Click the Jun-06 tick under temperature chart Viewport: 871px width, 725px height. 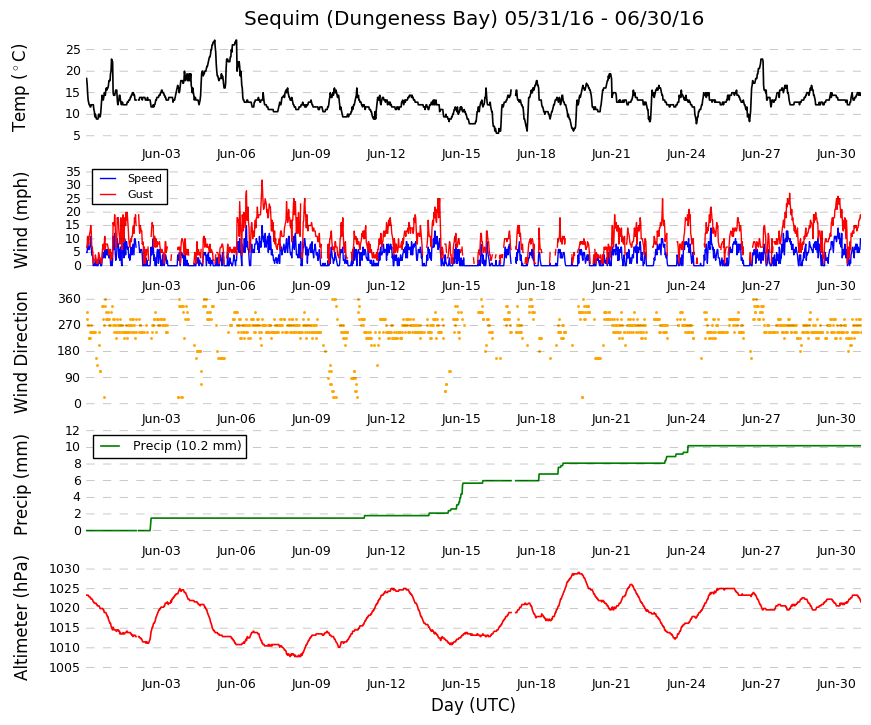[236, 154]
